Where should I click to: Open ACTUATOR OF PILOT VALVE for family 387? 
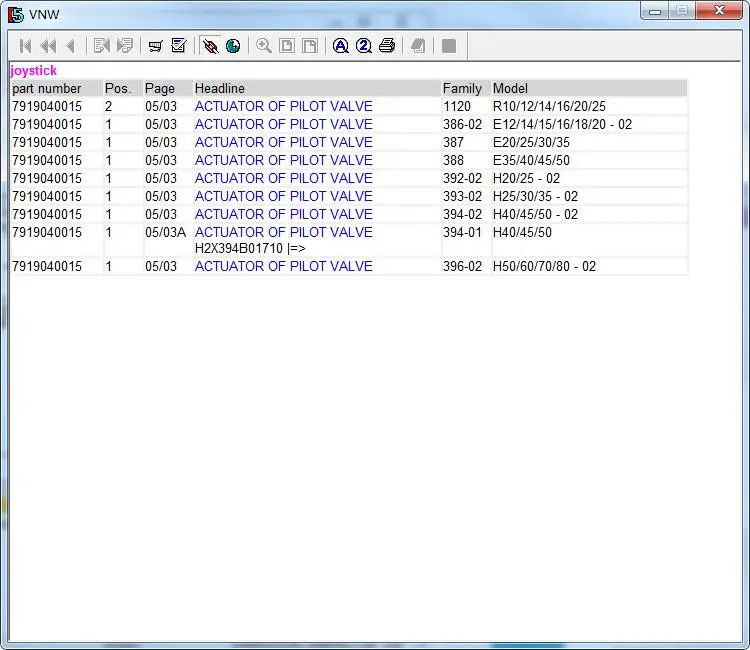point(283,142)
